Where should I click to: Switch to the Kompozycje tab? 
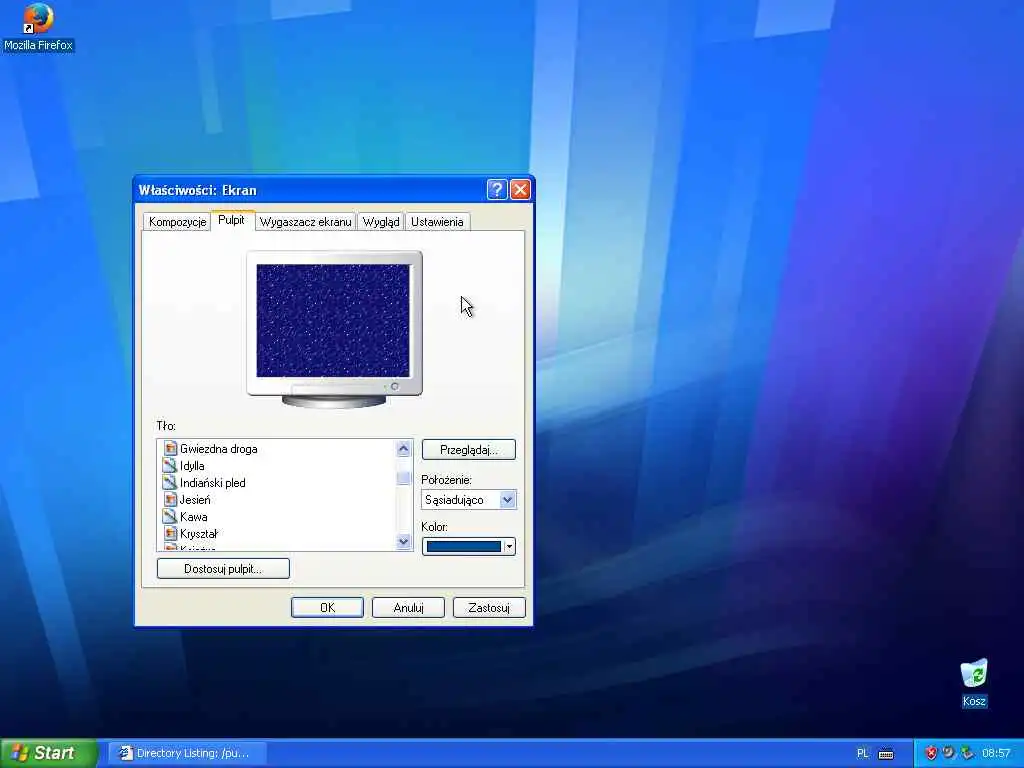[177, 222]
